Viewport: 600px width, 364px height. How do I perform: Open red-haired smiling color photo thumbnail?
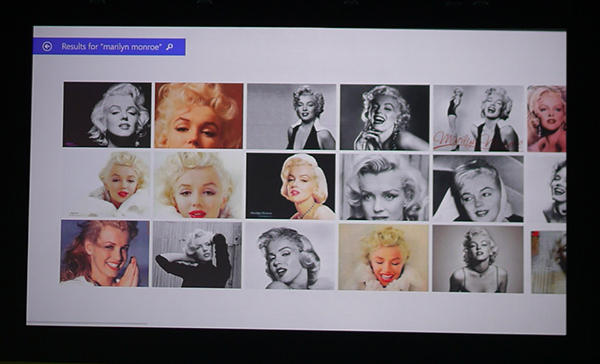coord(105,253)
